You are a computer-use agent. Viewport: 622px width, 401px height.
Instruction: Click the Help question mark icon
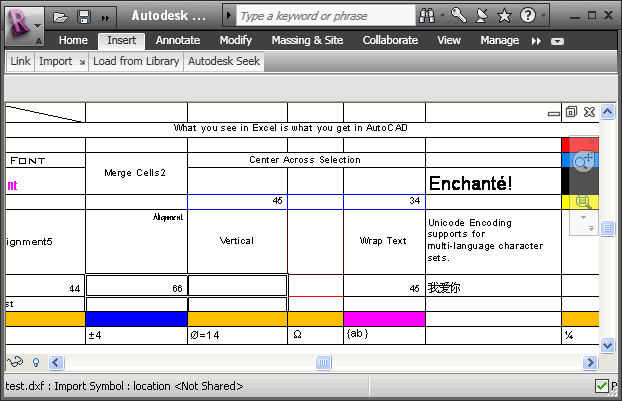point(528,16)
